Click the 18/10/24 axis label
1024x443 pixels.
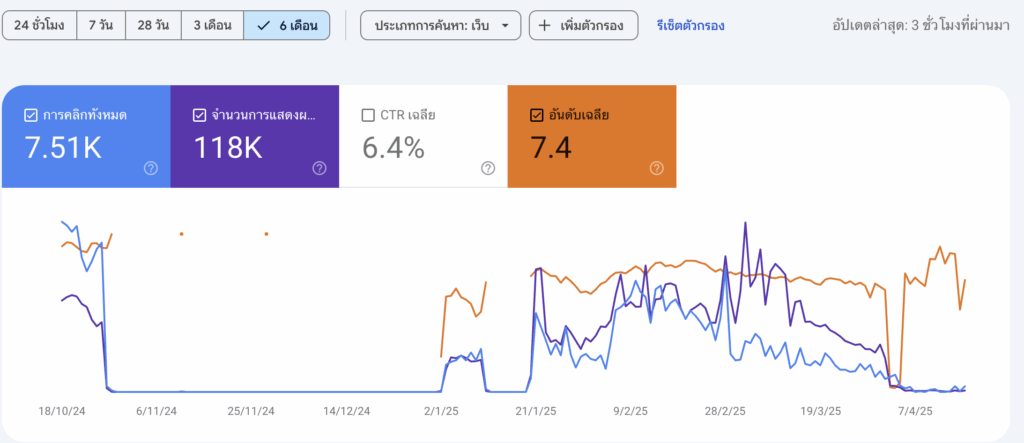point(61,411)
